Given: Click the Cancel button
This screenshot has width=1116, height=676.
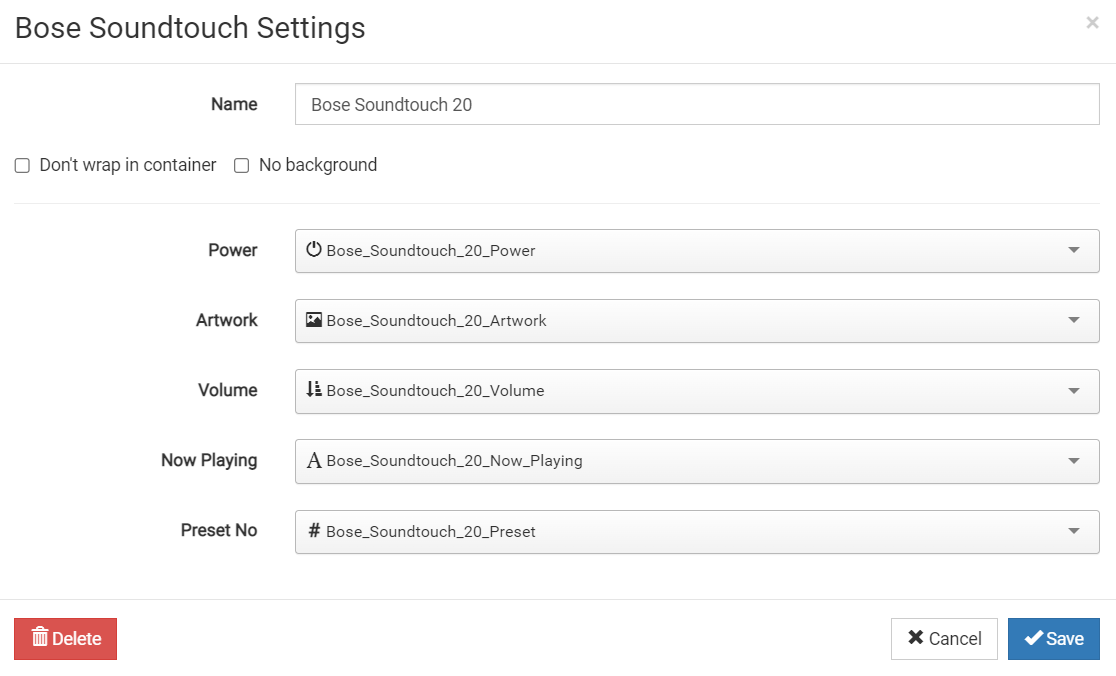Looking at the screenshot, I should [944, 639].
